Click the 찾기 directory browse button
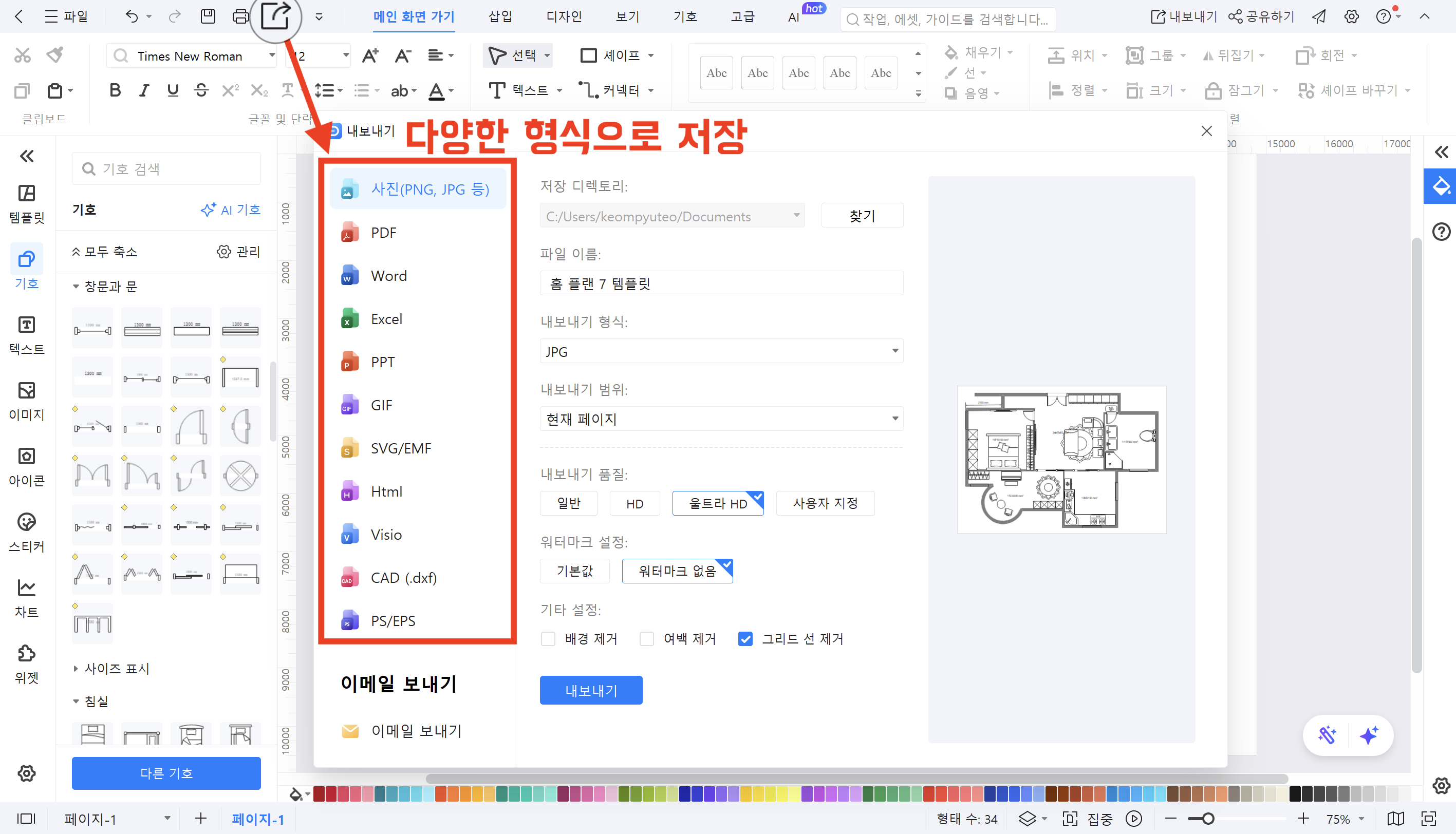1456x834 pixels. (862, 215)
